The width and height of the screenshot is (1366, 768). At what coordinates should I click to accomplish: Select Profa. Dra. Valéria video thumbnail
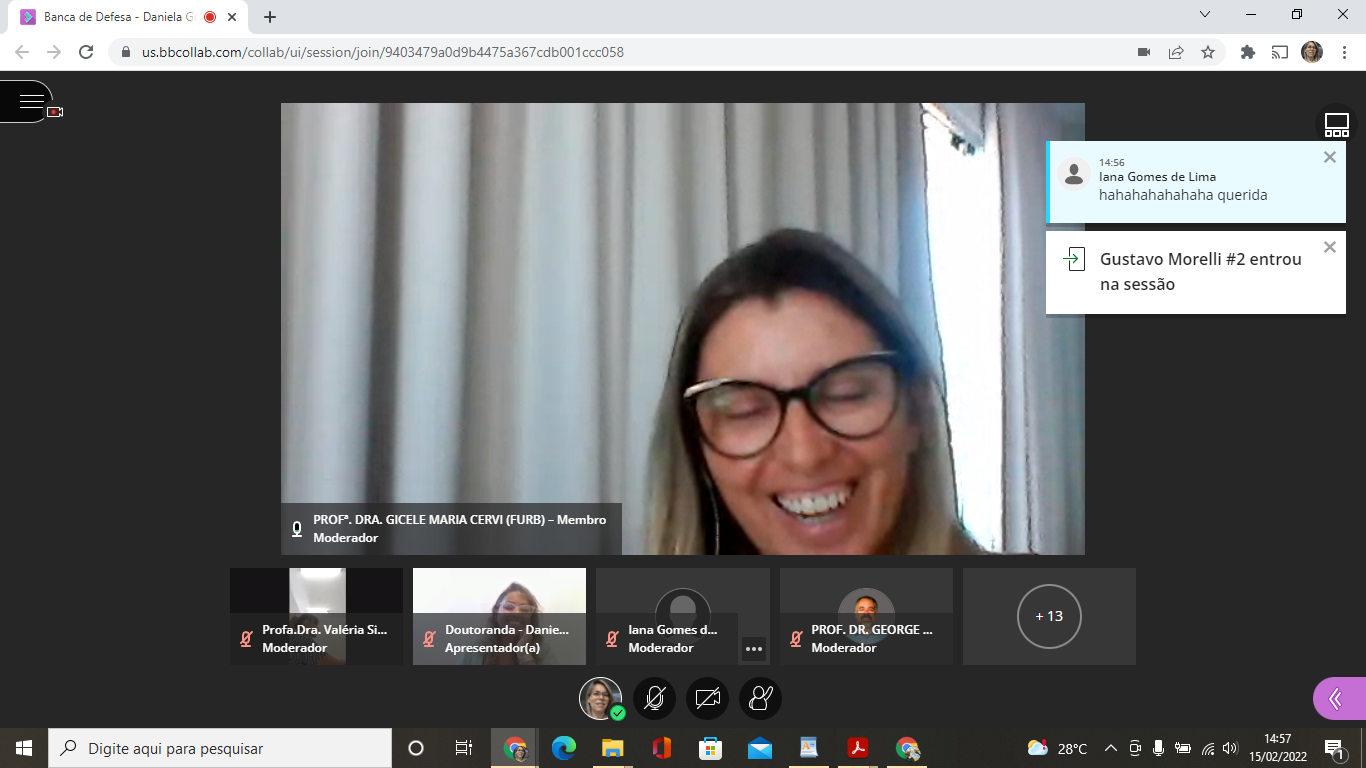(x=316, y=616)
